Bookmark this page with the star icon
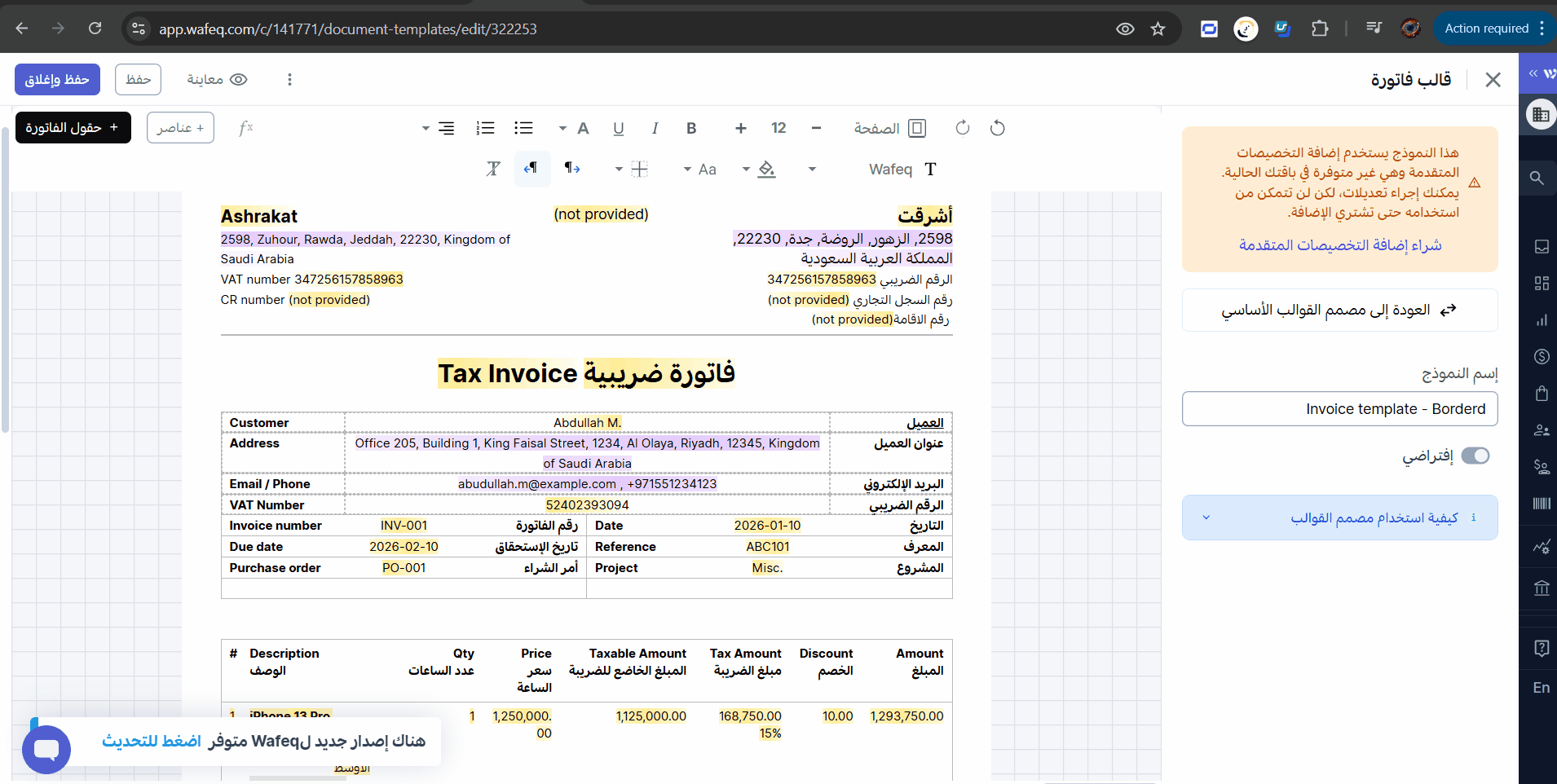The height and width of the screenshot is (784, 1557). point(1158,29)
